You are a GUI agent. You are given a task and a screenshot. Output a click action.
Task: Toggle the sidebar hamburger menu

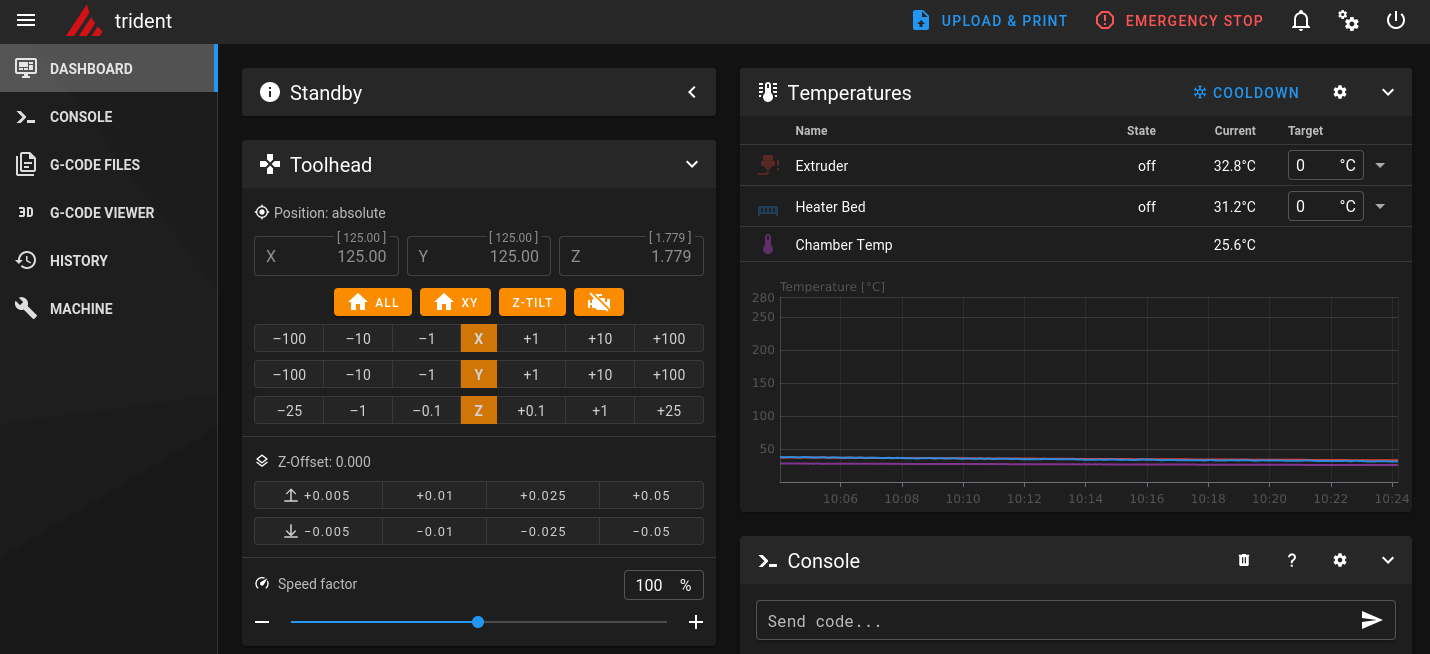tap(26, 21)
